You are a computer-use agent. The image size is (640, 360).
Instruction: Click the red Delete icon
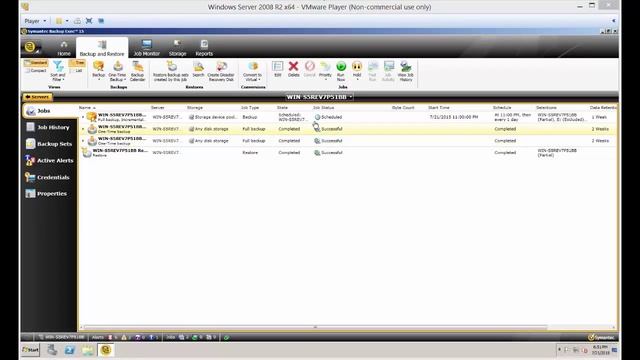click(x=293, y=69)
